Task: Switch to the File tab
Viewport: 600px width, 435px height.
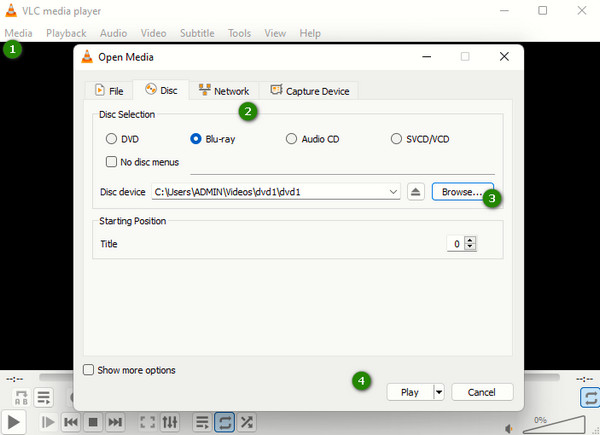Action: click(x=109, y=91)
